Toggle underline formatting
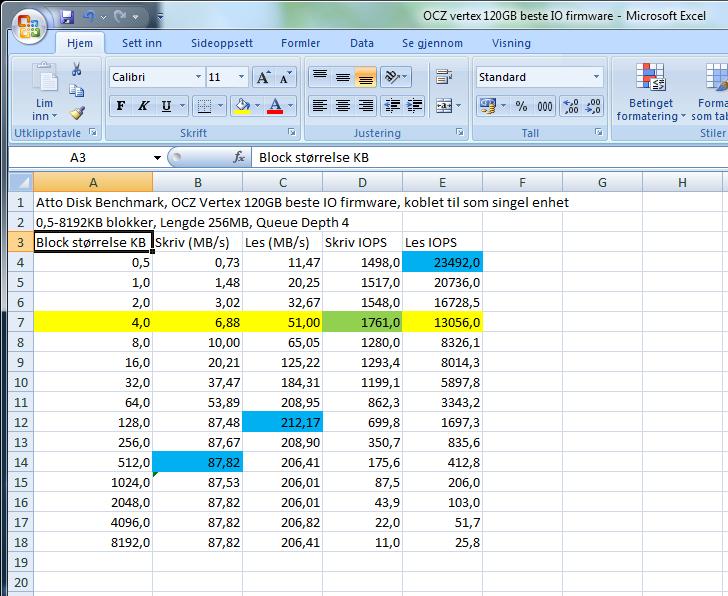Screen dimensions: 728x596 click(166, 106)
